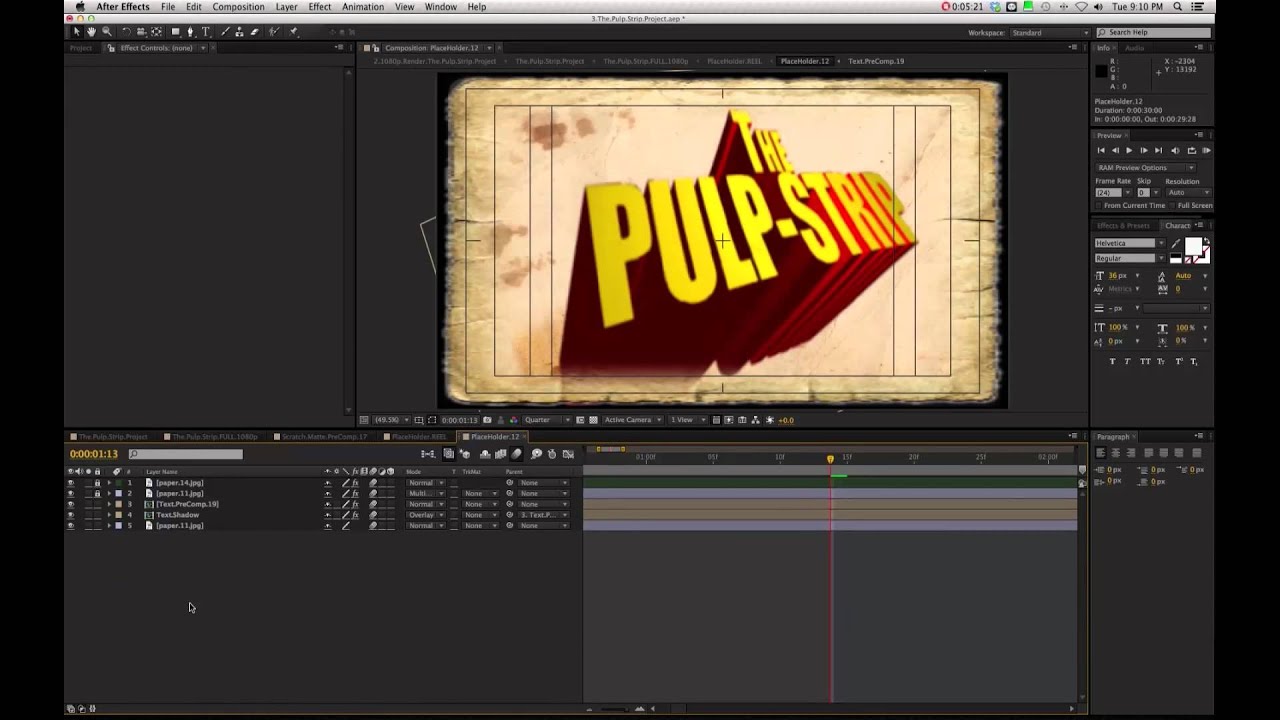
Task: Select the Brush tool
Action: click(x=226, y=32)
